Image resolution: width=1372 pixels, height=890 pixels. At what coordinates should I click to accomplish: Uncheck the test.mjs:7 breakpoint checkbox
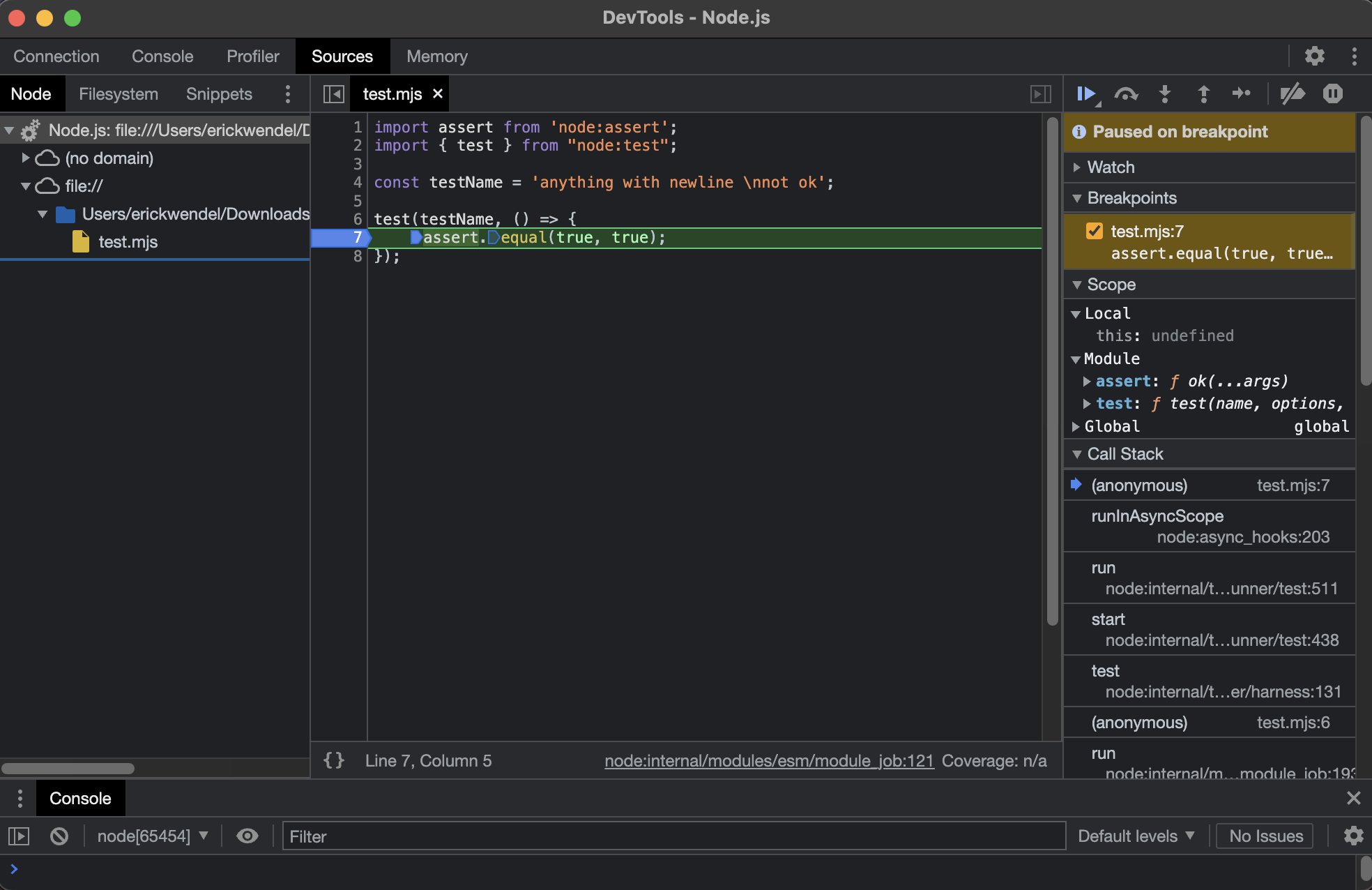(1095, 231)
